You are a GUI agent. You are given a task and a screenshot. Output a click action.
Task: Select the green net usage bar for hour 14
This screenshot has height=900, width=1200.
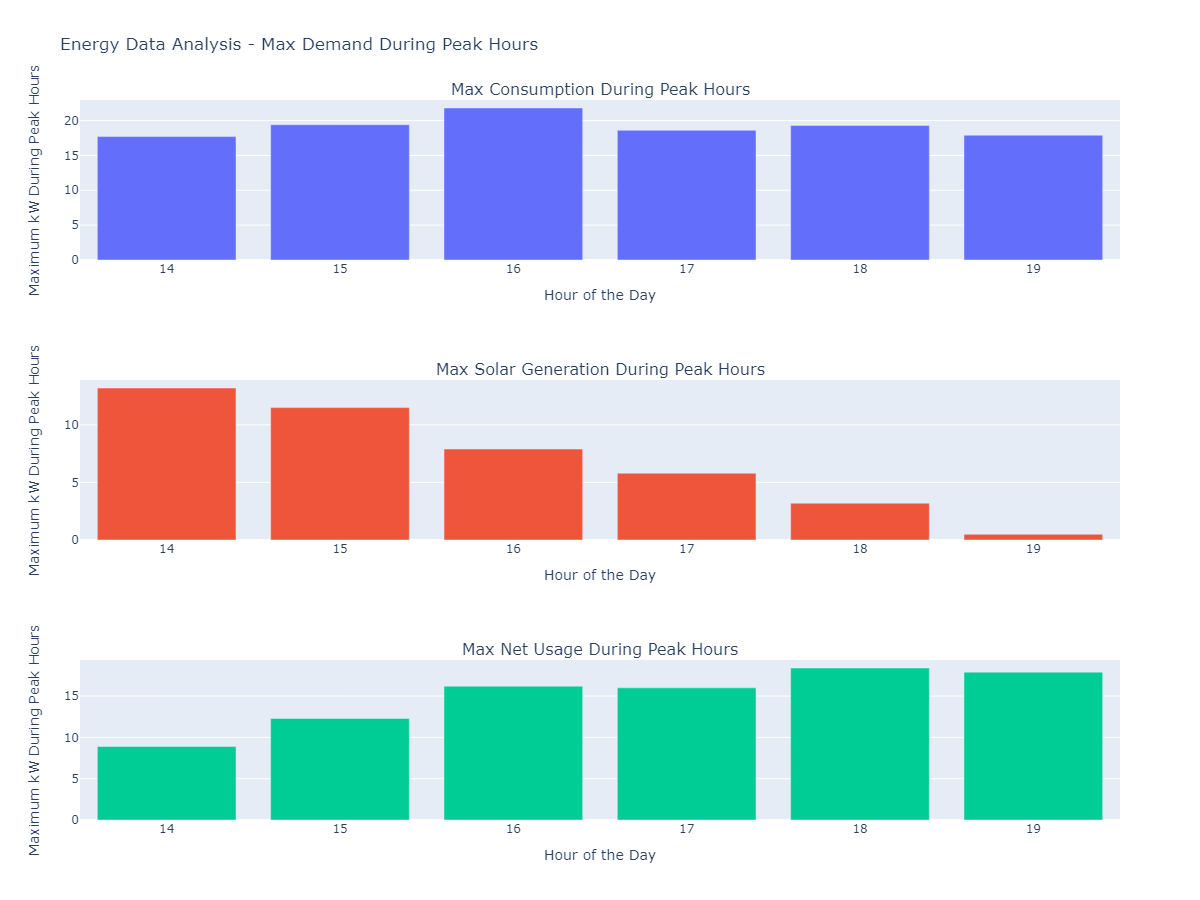[x=166, y=783]
